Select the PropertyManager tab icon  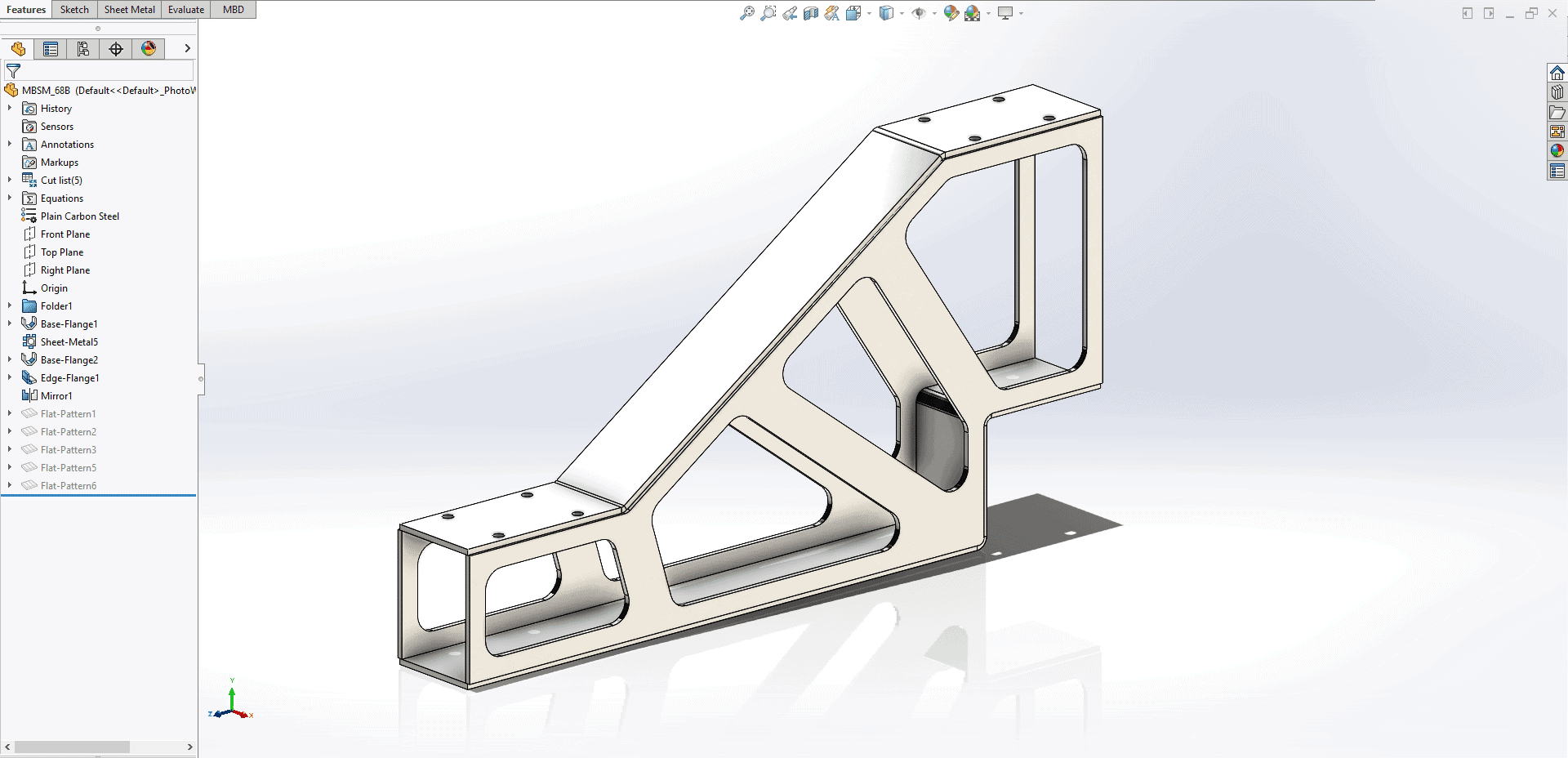51,49
